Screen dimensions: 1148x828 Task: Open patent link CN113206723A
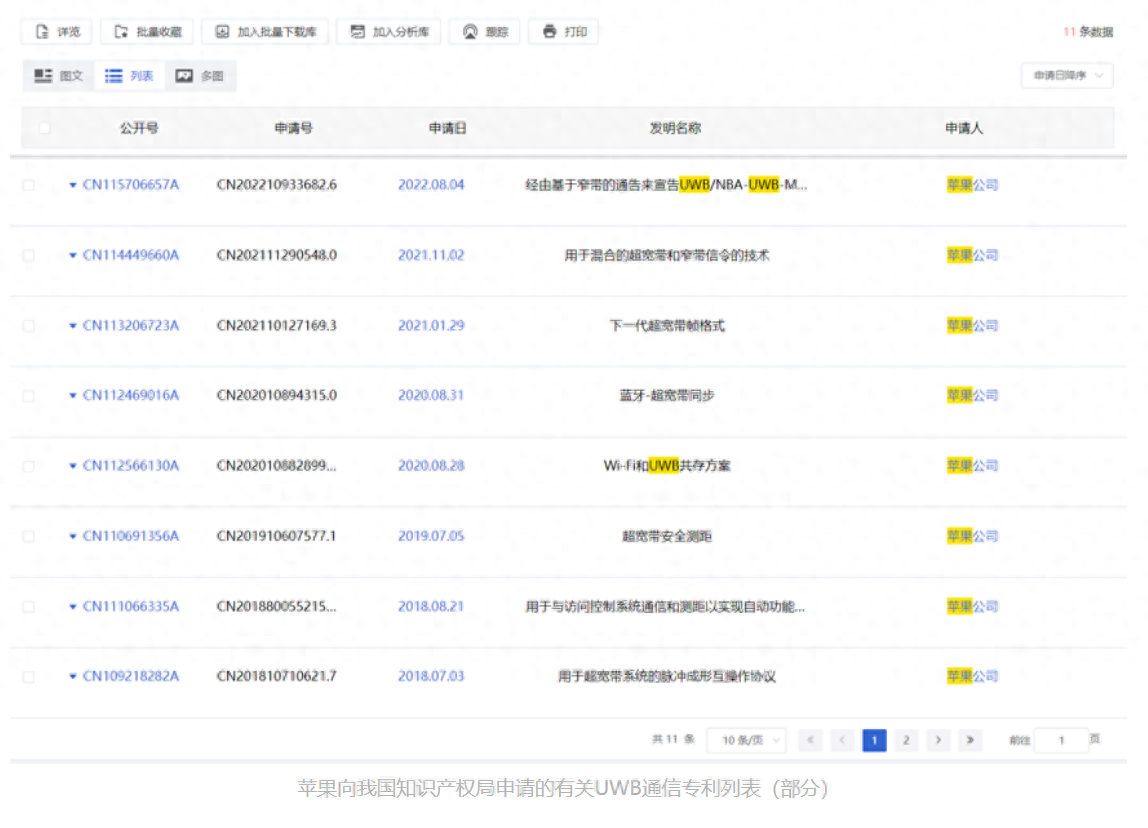tap(131, 325)
